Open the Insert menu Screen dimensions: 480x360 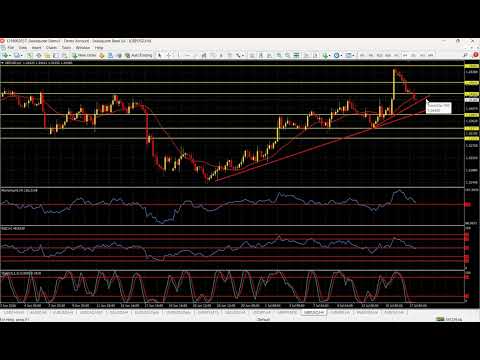36,48
